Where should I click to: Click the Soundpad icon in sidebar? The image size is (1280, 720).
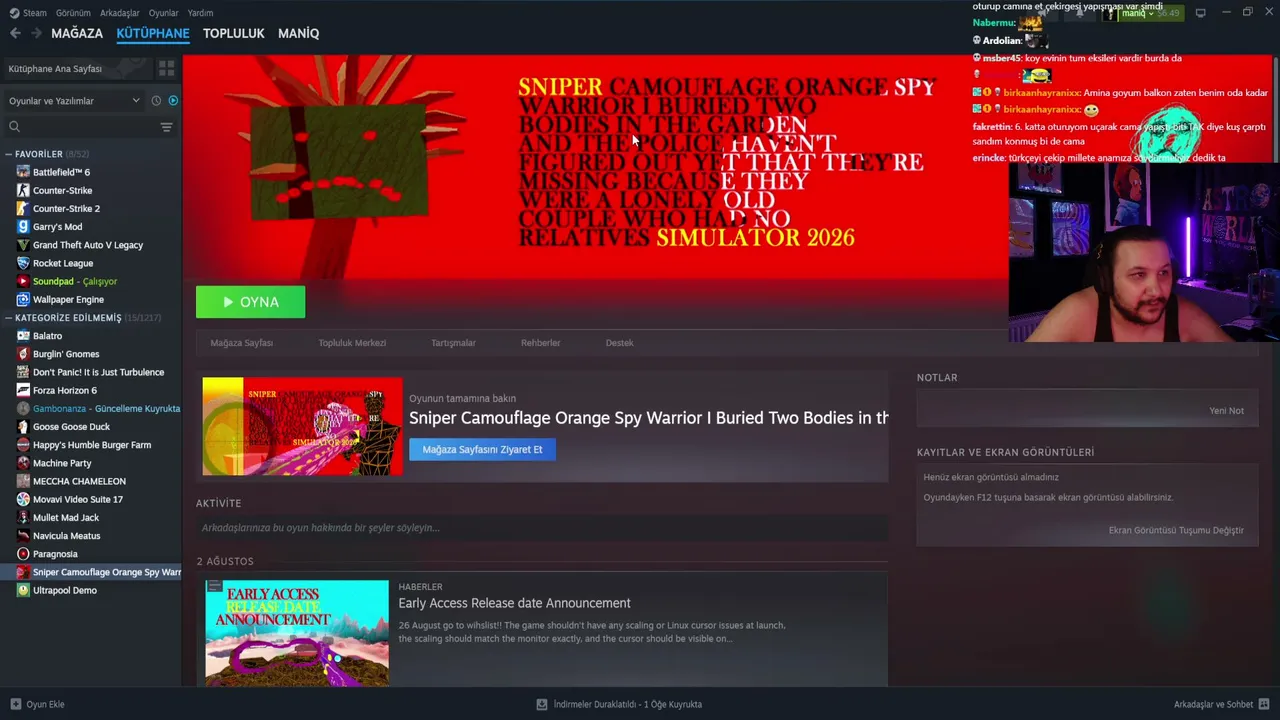click(x=23, y=281)
